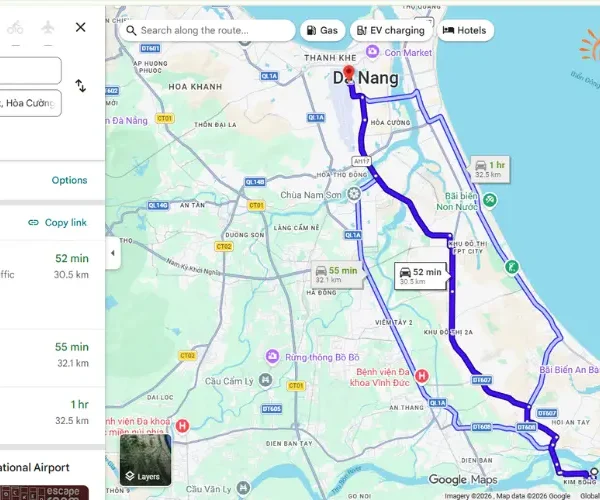Filter by Gas stations

[323, 30]
